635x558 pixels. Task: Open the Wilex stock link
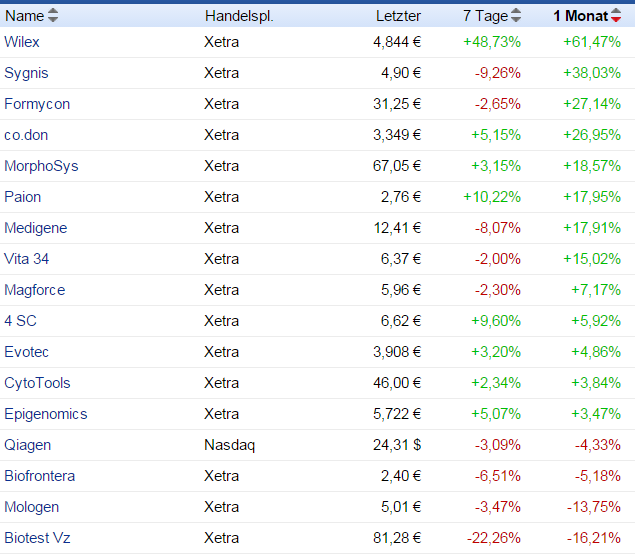click(x=22, y=42)
